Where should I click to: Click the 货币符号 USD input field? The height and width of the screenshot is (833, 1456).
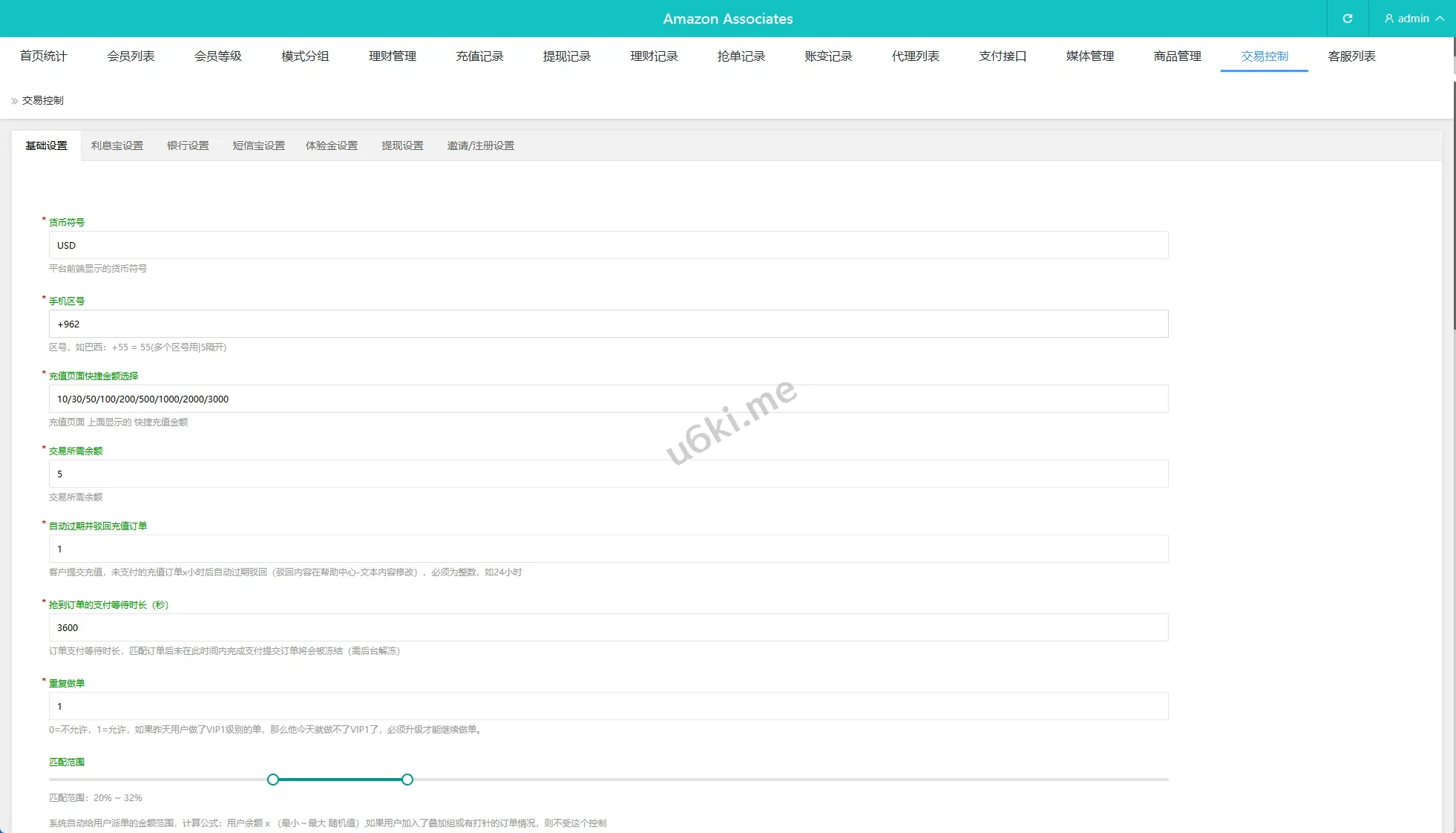pos(609,246)
